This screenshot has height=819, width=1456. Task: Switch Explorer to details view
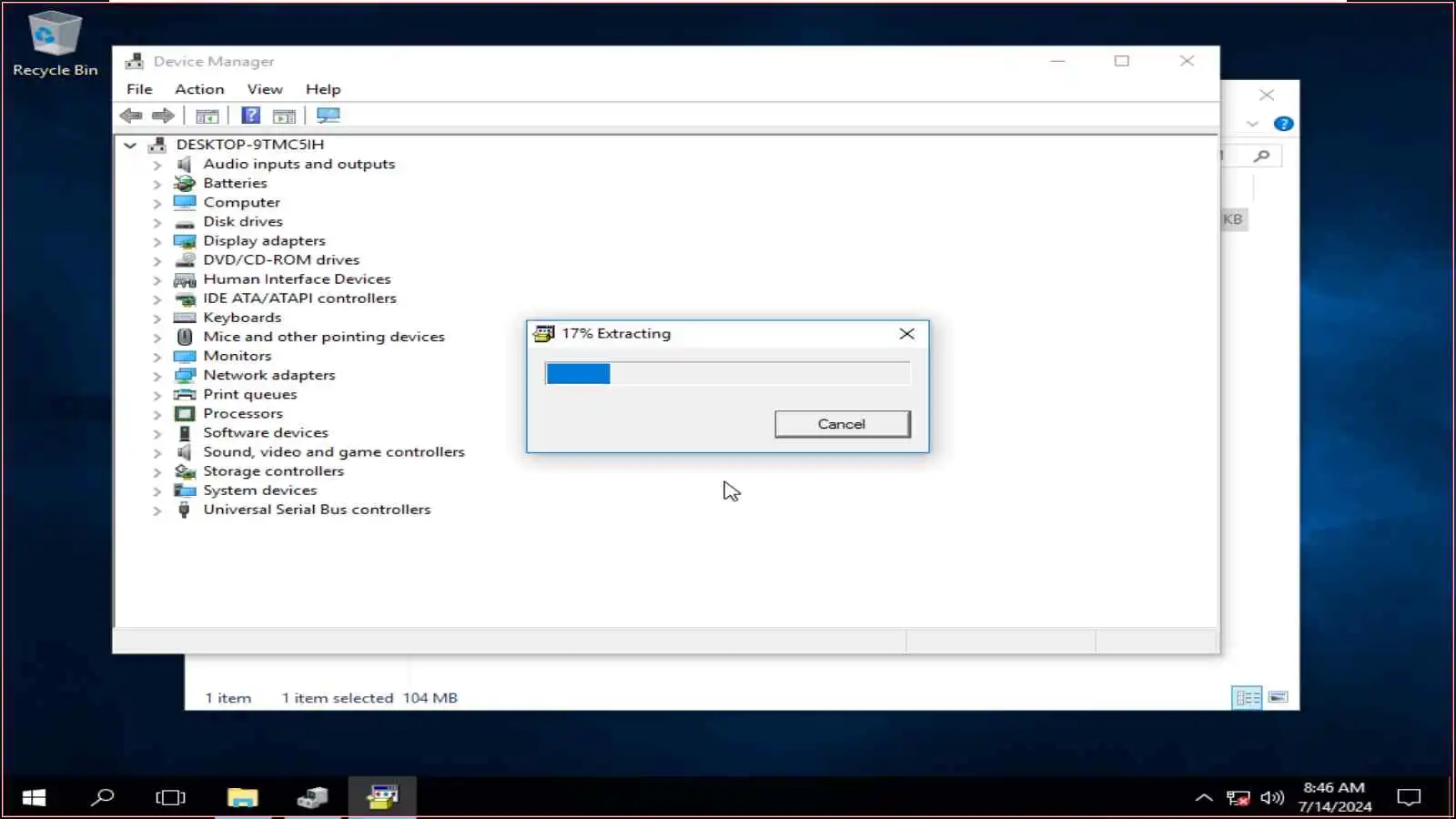pyautogui.click(x=1247, y=698)
